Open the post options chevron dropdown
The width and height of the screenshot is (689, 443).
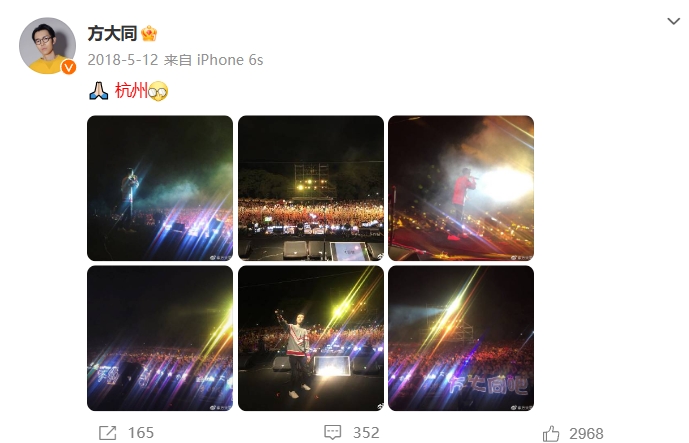[673, 21]
